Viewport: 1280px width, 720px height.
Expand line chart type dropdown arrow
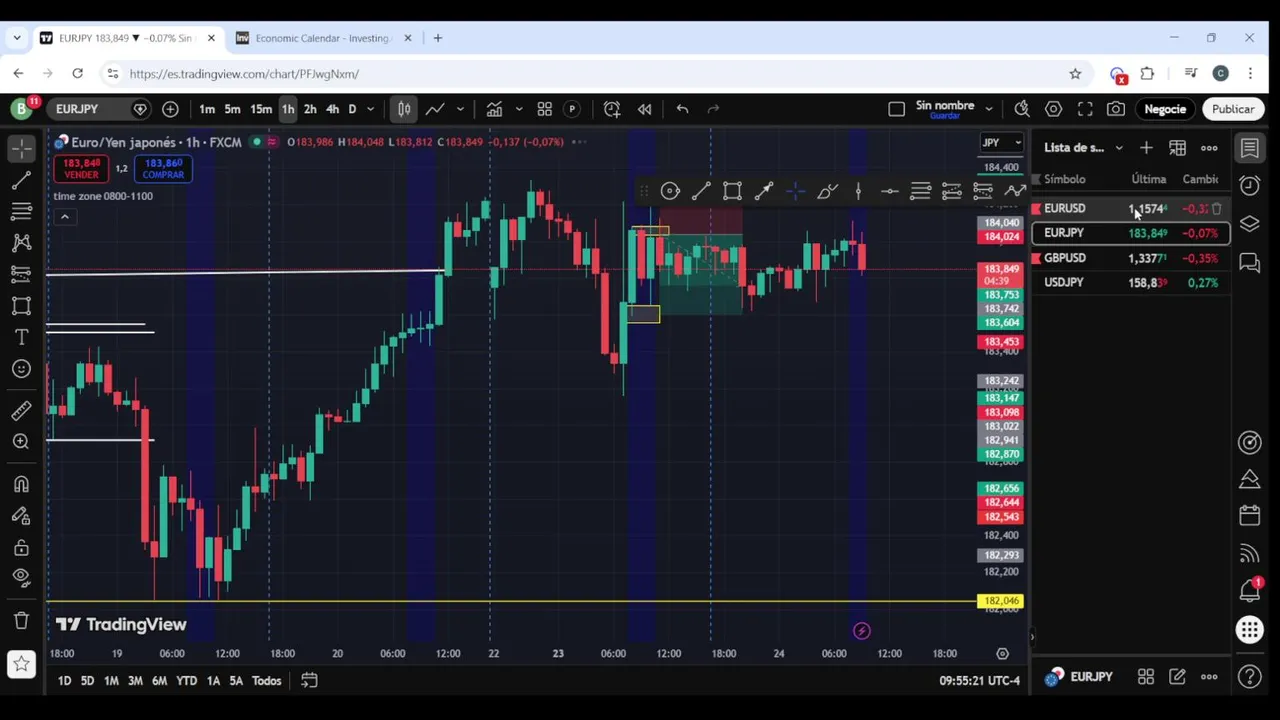coord(460,109)
